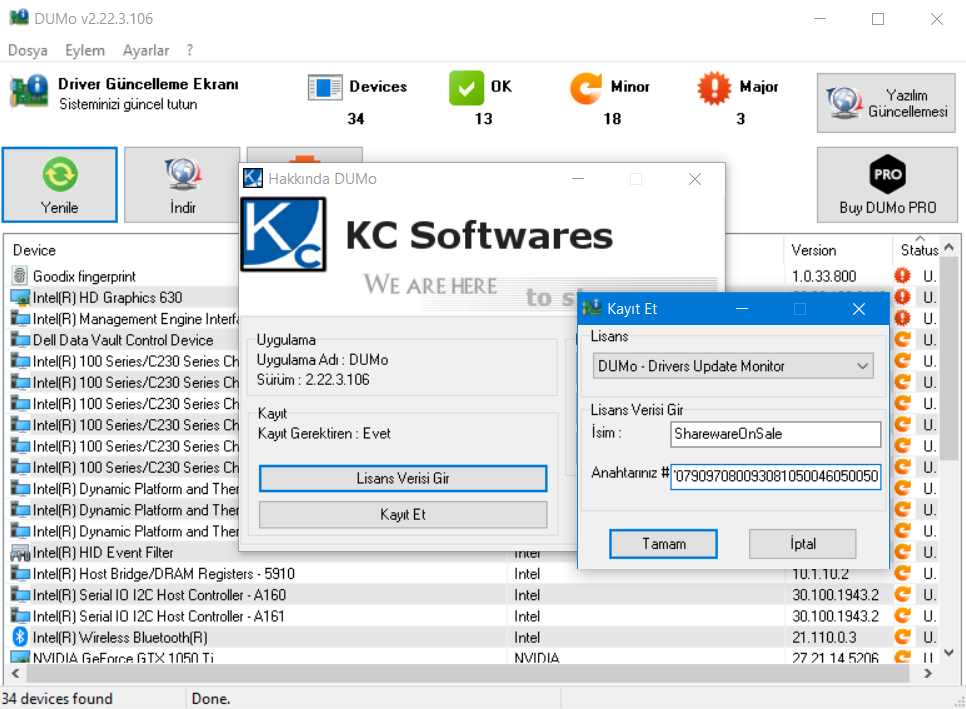Viewport: 966px width, 709px height.
Task: Select Intel(R) Host Bridge/DRAM Registers - 5910
Action: (163, 573)
